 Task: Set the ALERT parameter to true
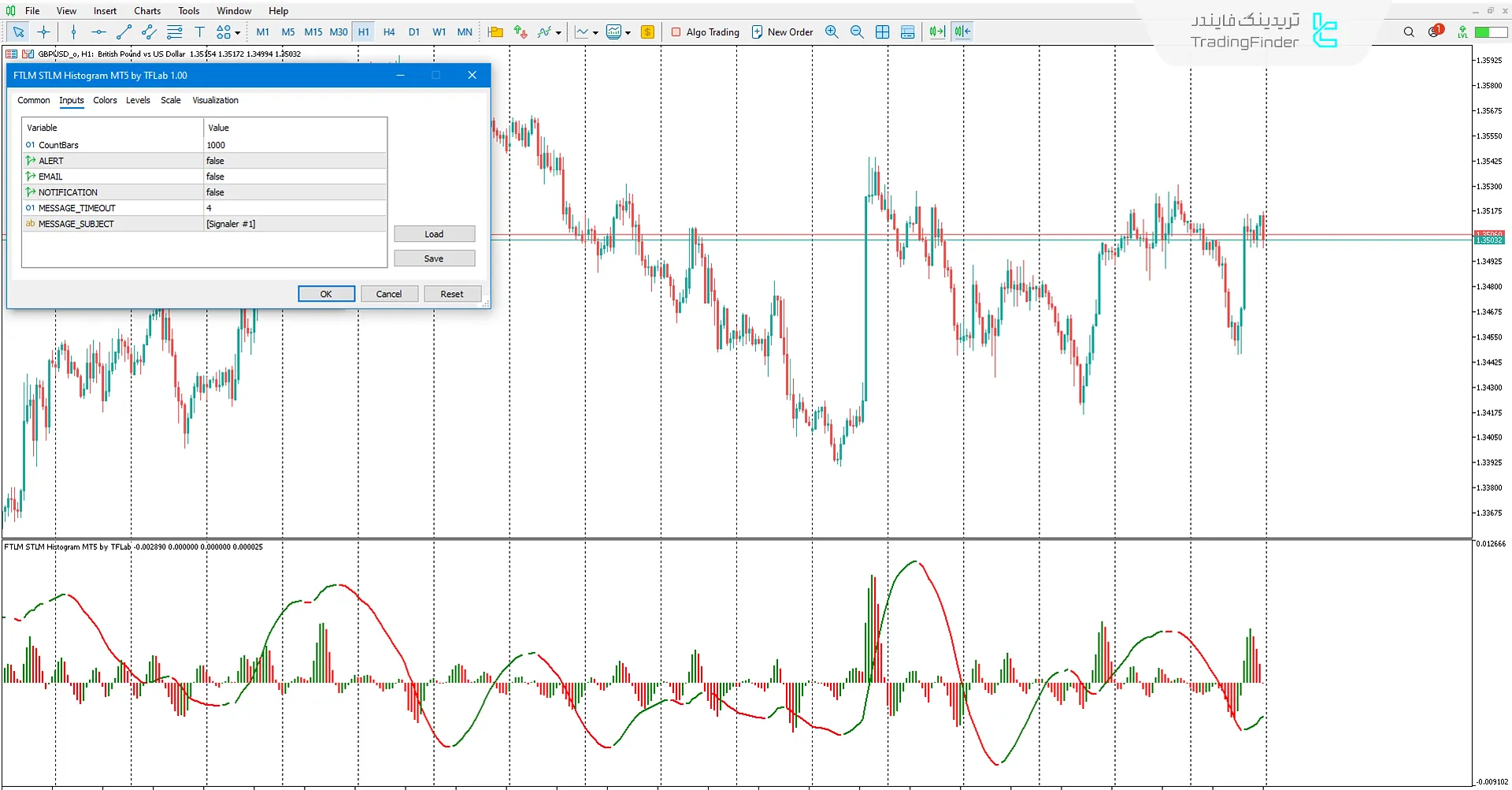(293, 160)
